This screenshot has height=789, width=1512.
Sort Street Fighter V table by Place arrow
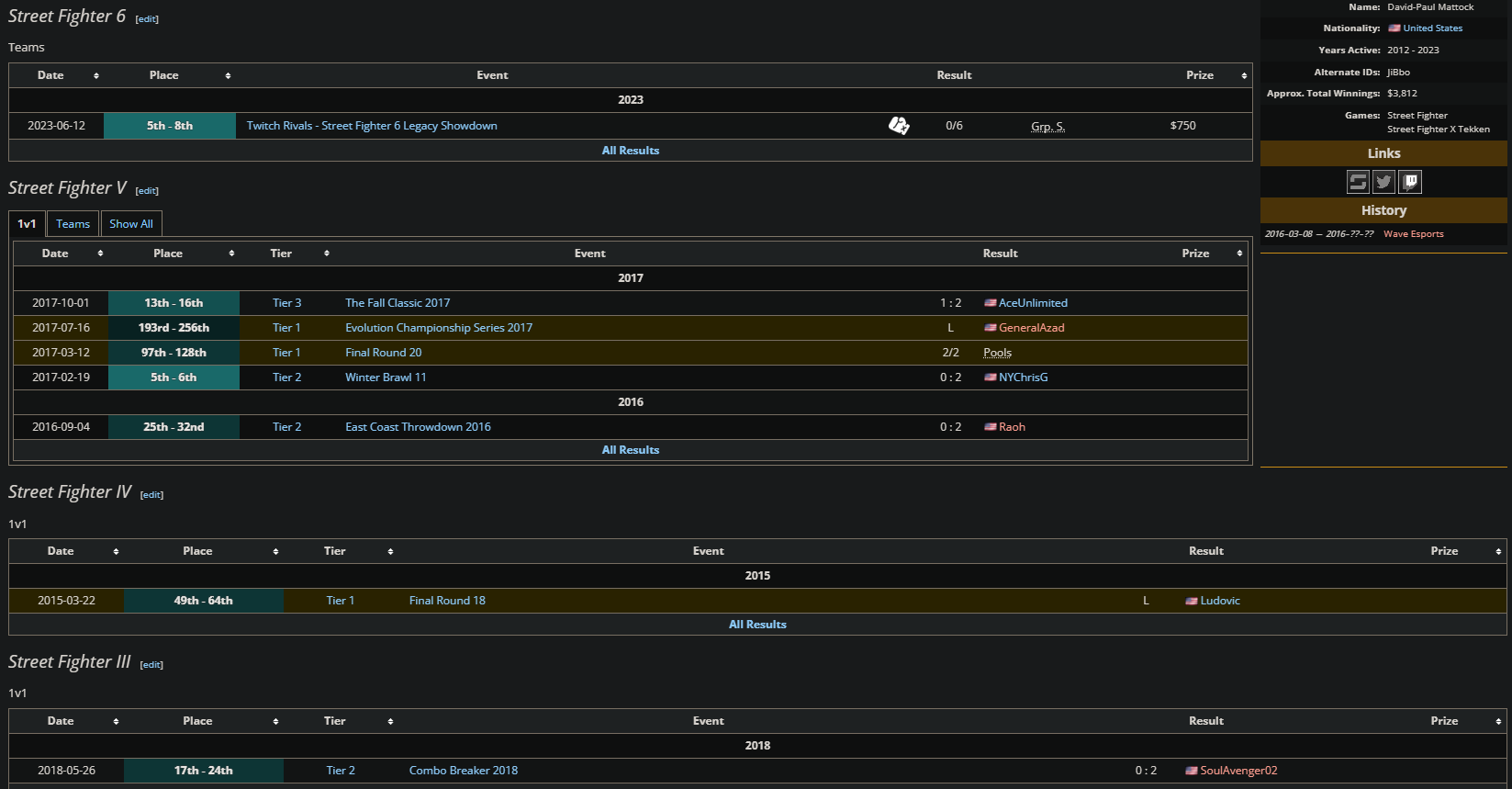(231, 254)
